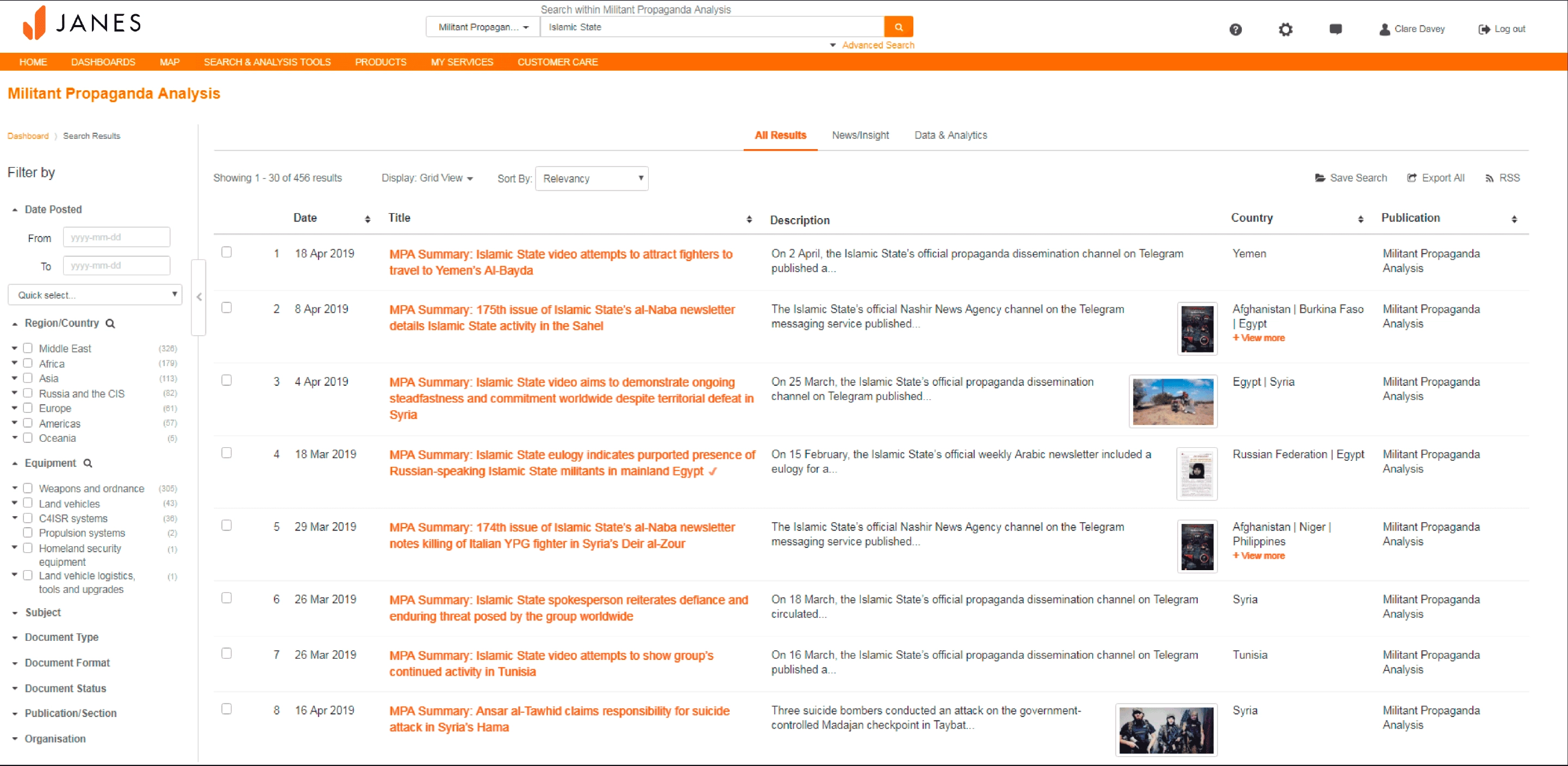Check the Weapons and ordnance filter
Screen dimensions: 1568x766
27,489
